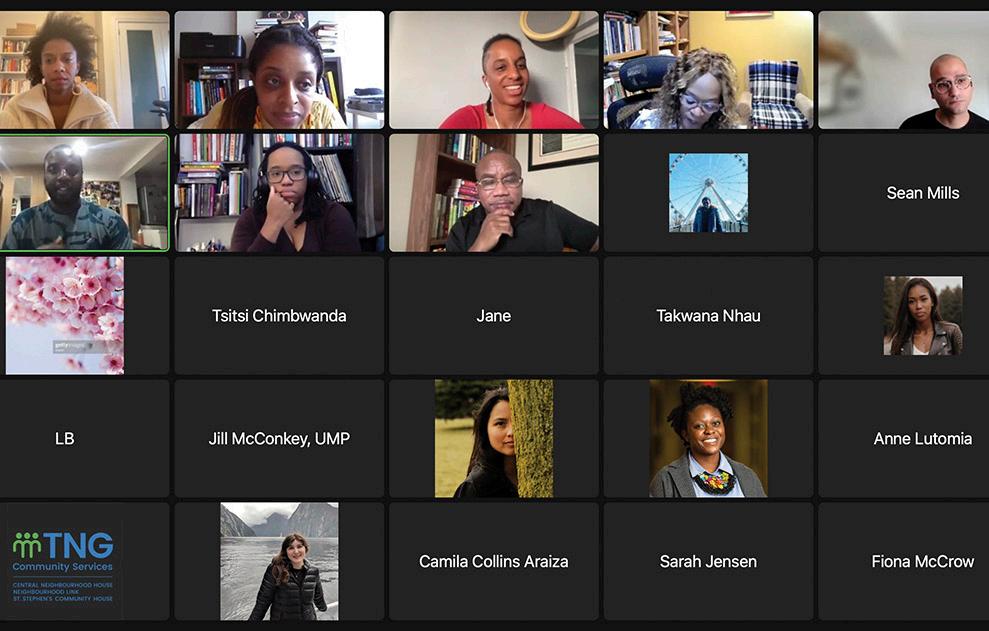
Task: Select the woman in red top video
Action: tap(494, 70)
